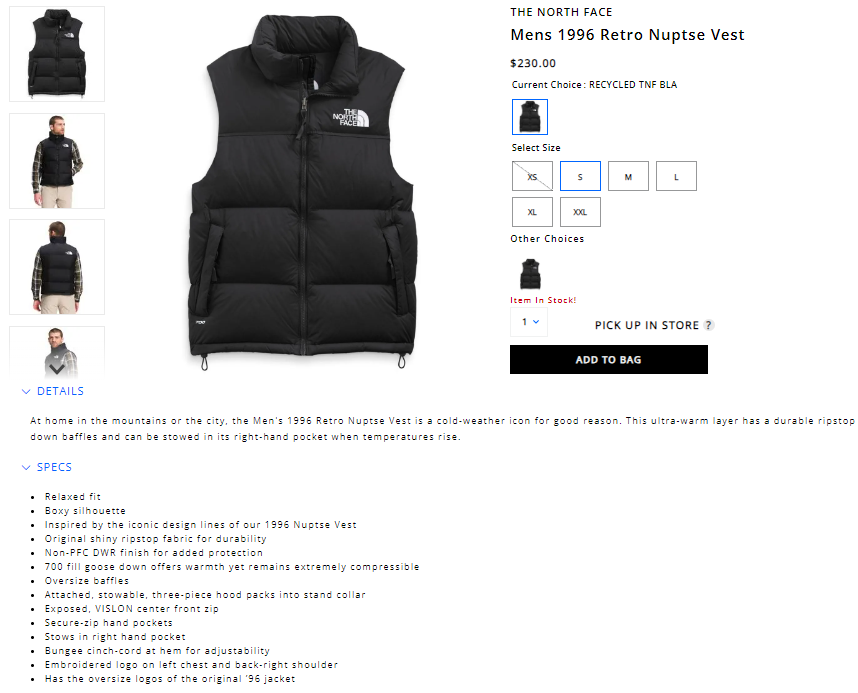Click the crossed-out XS size box
Viewport: 858px width, 693px height.
point(532,176)
